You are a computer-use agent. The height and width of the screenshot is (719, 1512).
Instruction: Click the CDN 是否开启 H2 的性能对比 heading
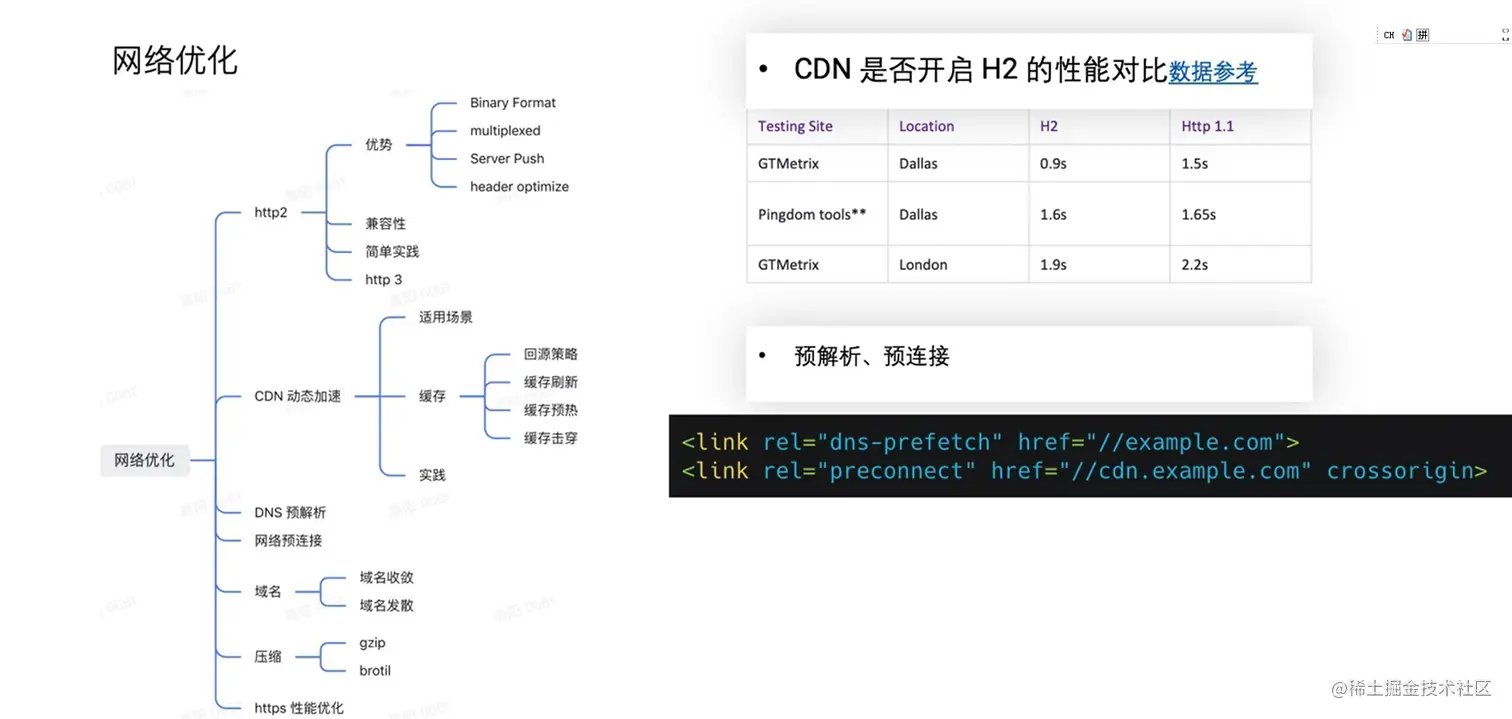tap(980, 70)
